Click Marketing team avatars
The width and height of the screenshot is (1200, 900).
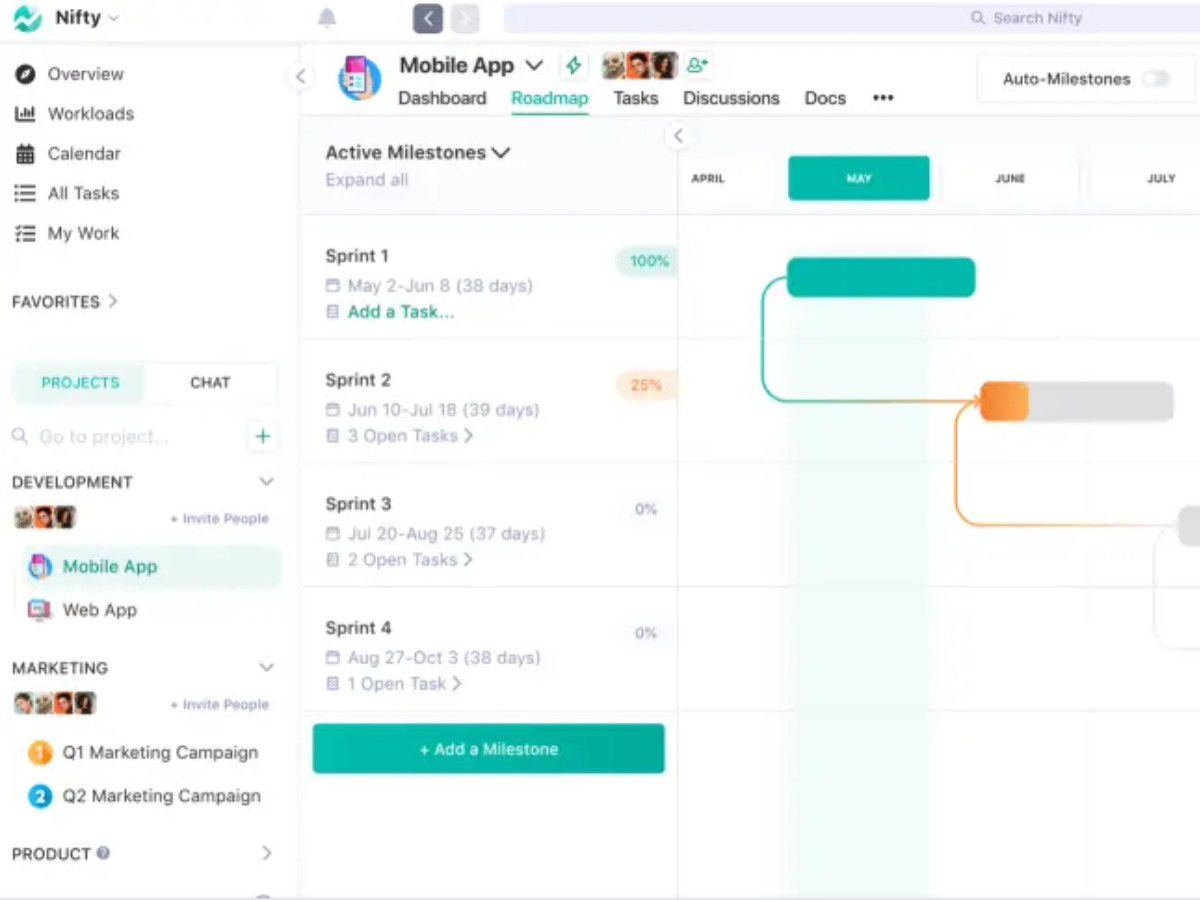54,703
